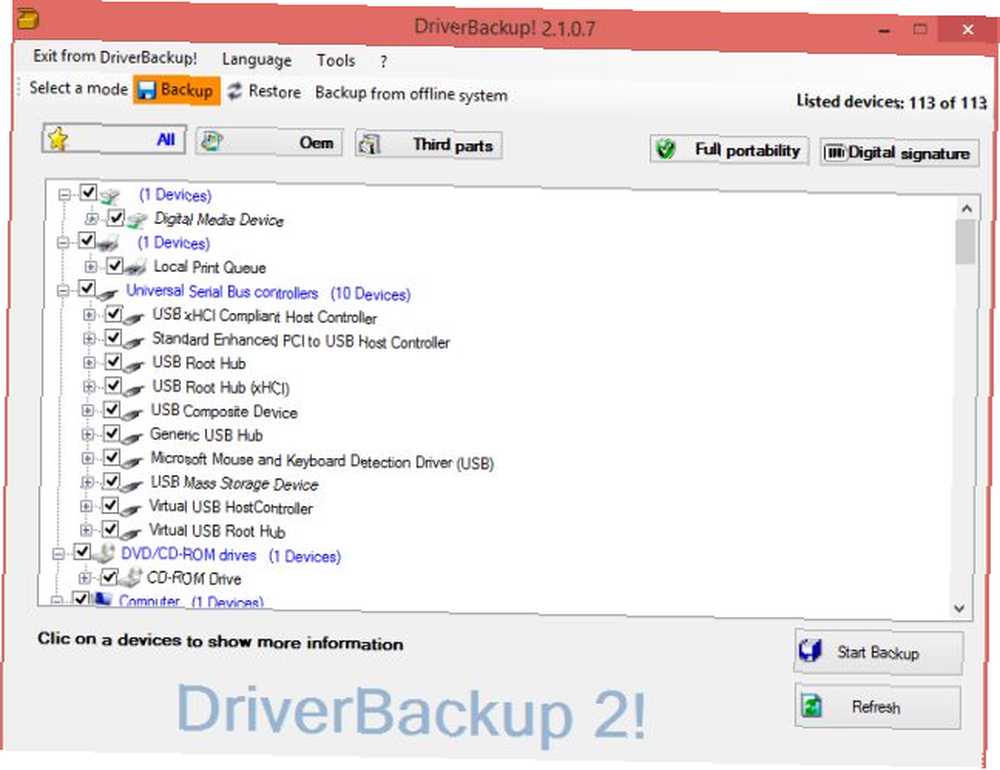Select the USB Root Hub (xHCI) row
Viewport: 1000px width, 770px height.
(x=221, y=387)
